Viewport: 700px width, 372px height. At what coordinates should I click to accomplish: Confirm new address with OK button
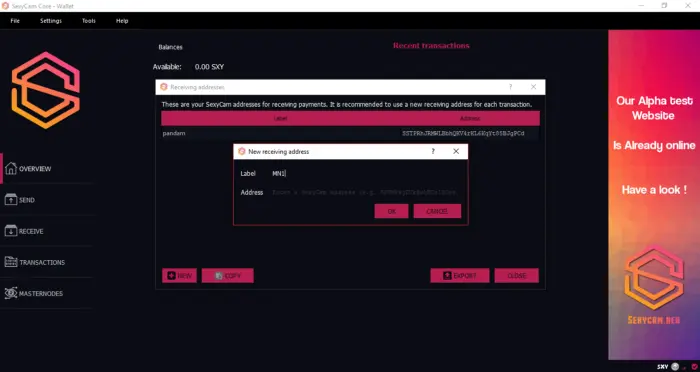[392, 211]
